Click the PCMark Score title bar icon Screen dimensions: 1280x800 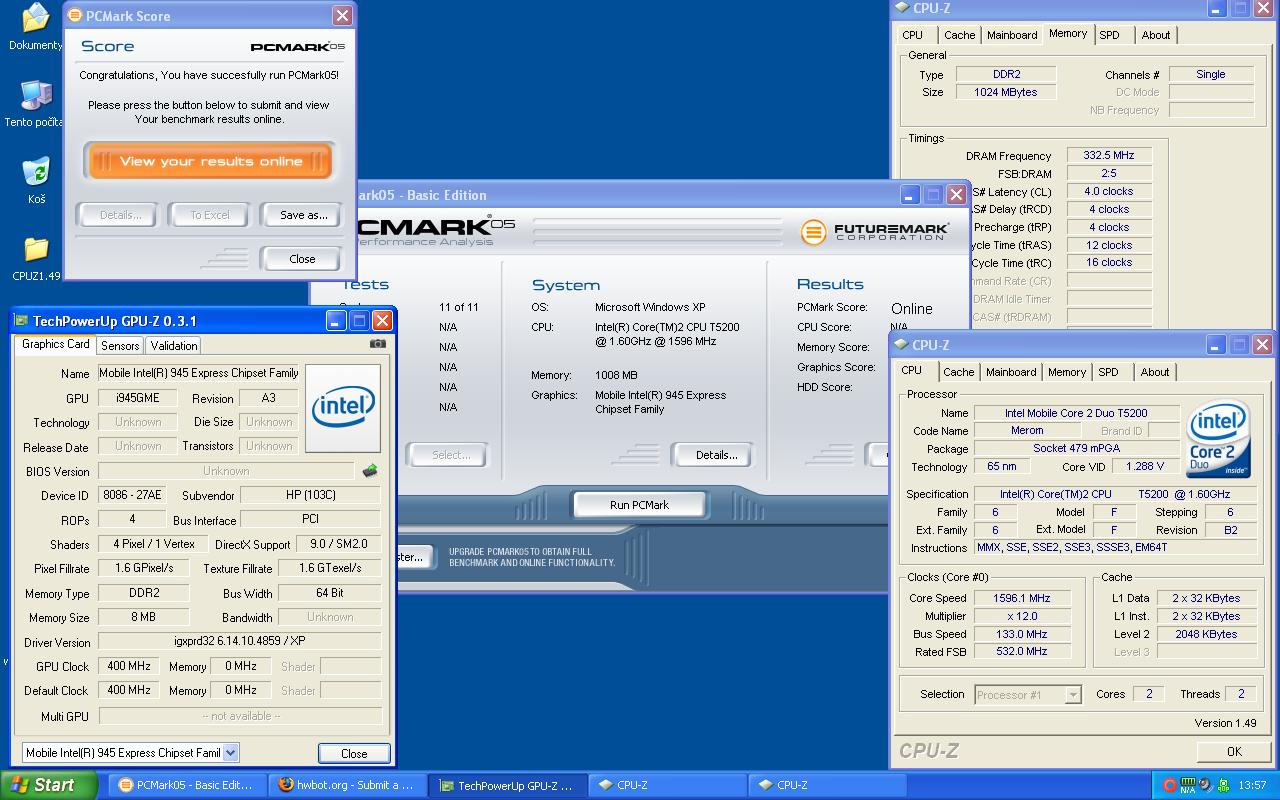pos(74,16)
